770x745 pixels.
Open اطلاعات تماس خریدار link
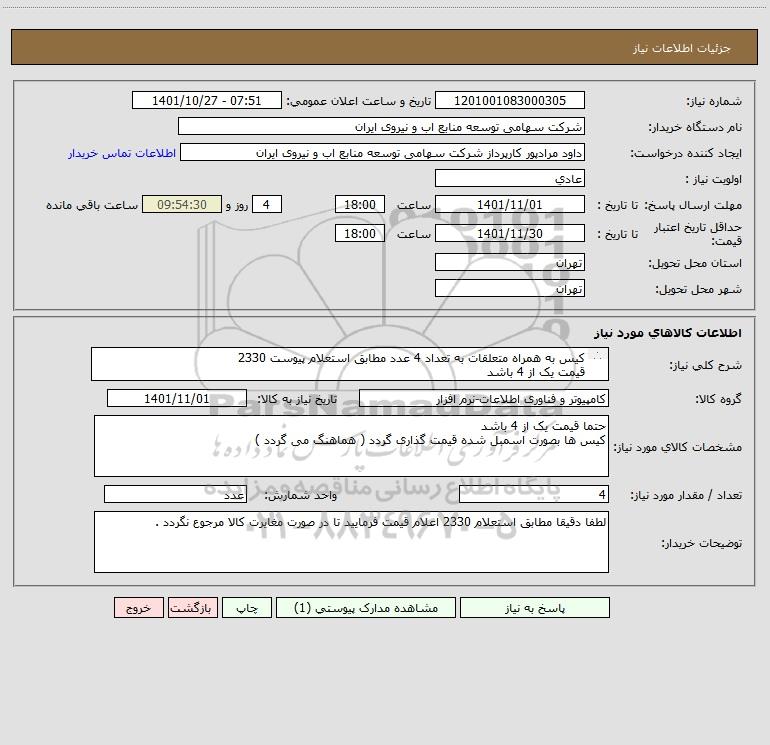click(122, 153)
